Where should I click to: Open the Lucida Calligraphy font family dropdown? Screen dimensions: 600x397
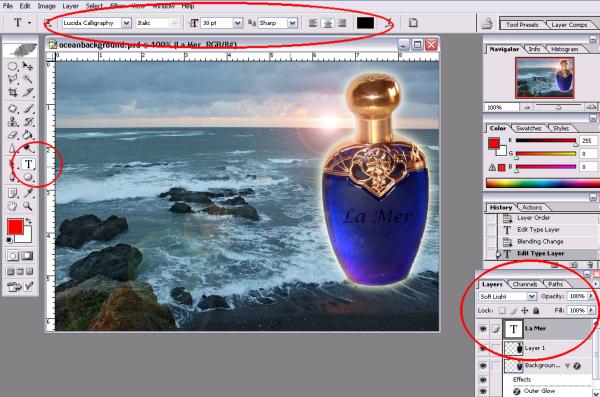click(126, 23)
